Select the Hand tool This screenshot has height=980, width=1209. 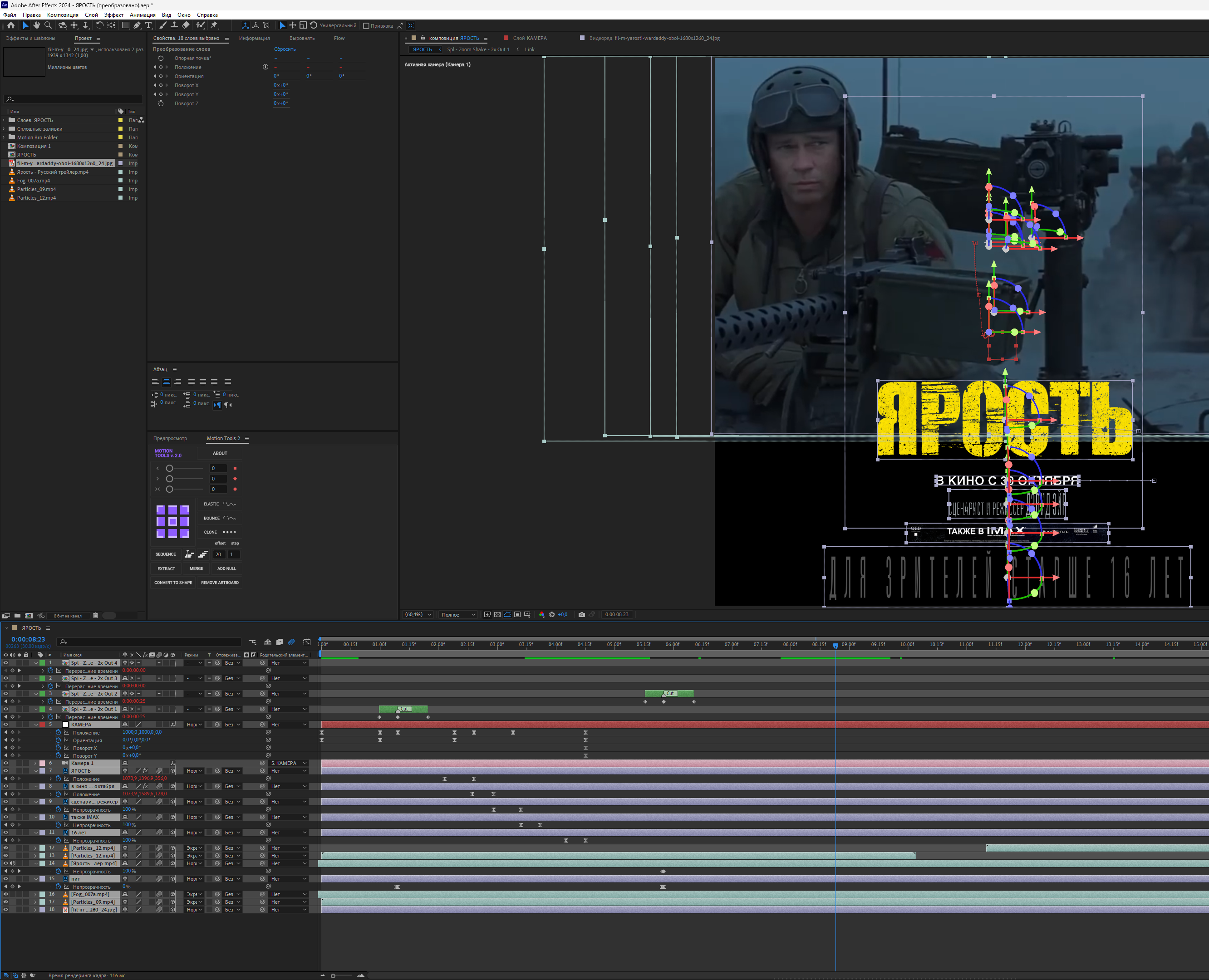click(x=37, y=25)
